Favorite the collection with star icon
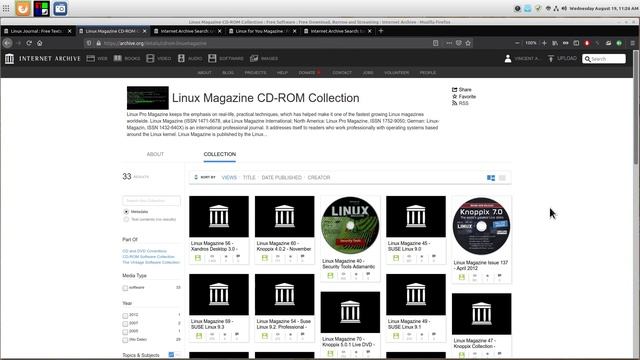This screenshot has width=640, height=360. coord(454,96)
